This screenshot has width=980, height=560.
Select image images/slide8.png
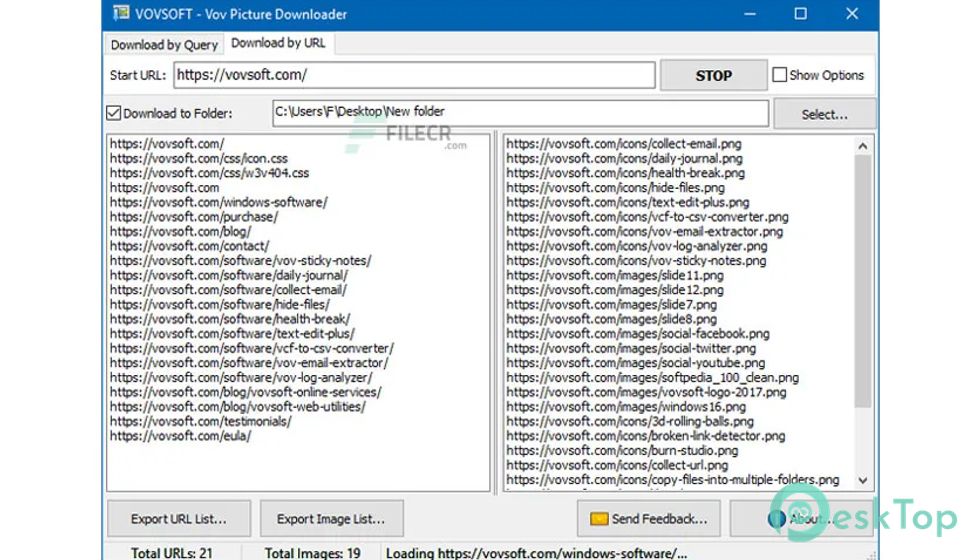pos(612,319)
